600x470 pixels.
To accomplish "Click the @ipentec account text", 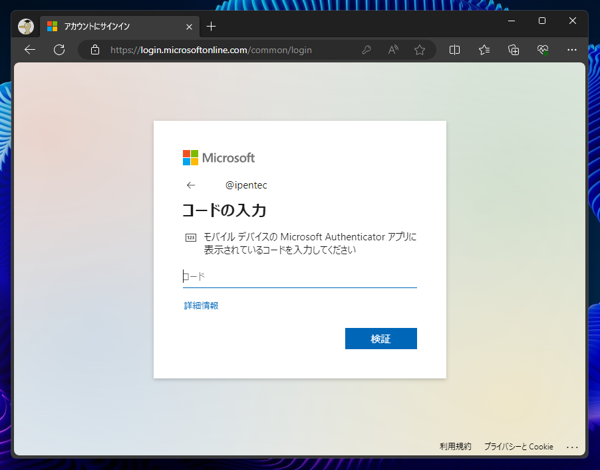I will (x=246, y=185).
